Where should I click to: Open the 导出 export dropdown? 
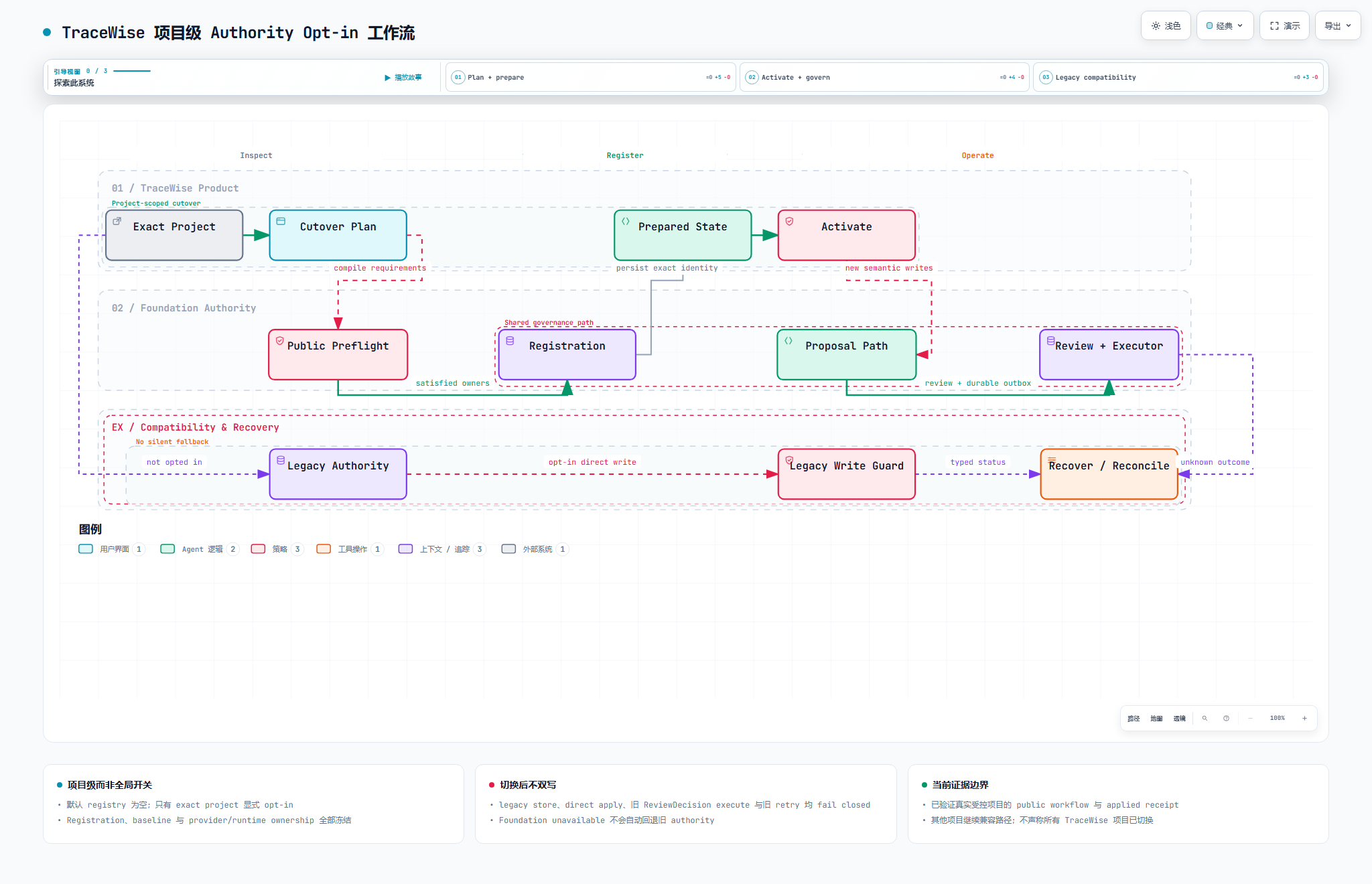point(1338,25)
